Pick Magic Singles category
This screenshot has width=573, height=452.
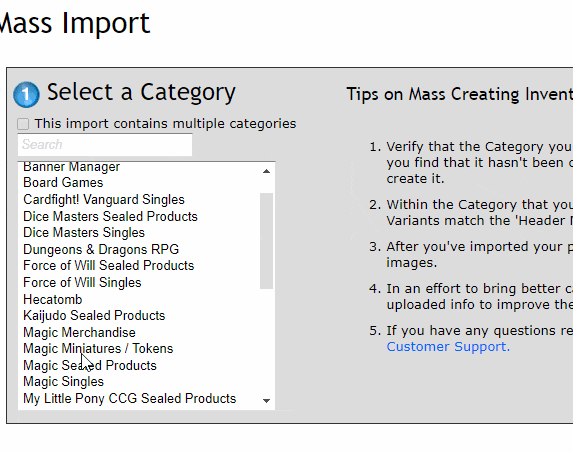[64, 381]
